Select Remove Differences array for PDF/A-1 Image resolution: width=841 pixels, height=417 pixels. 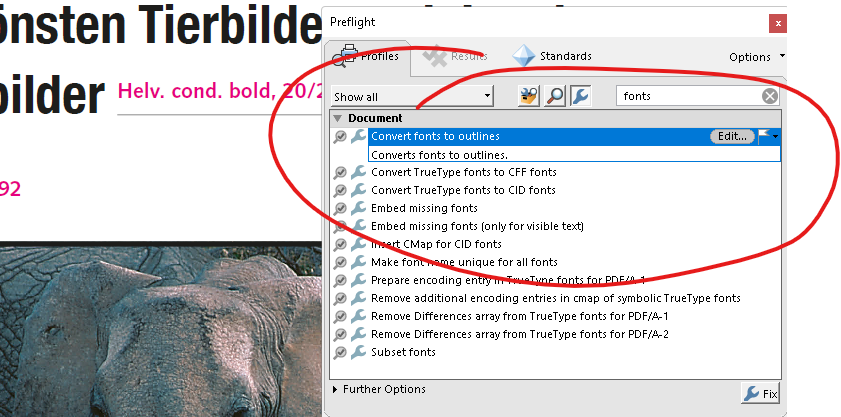pyautogui.click(x=519, y=316)
